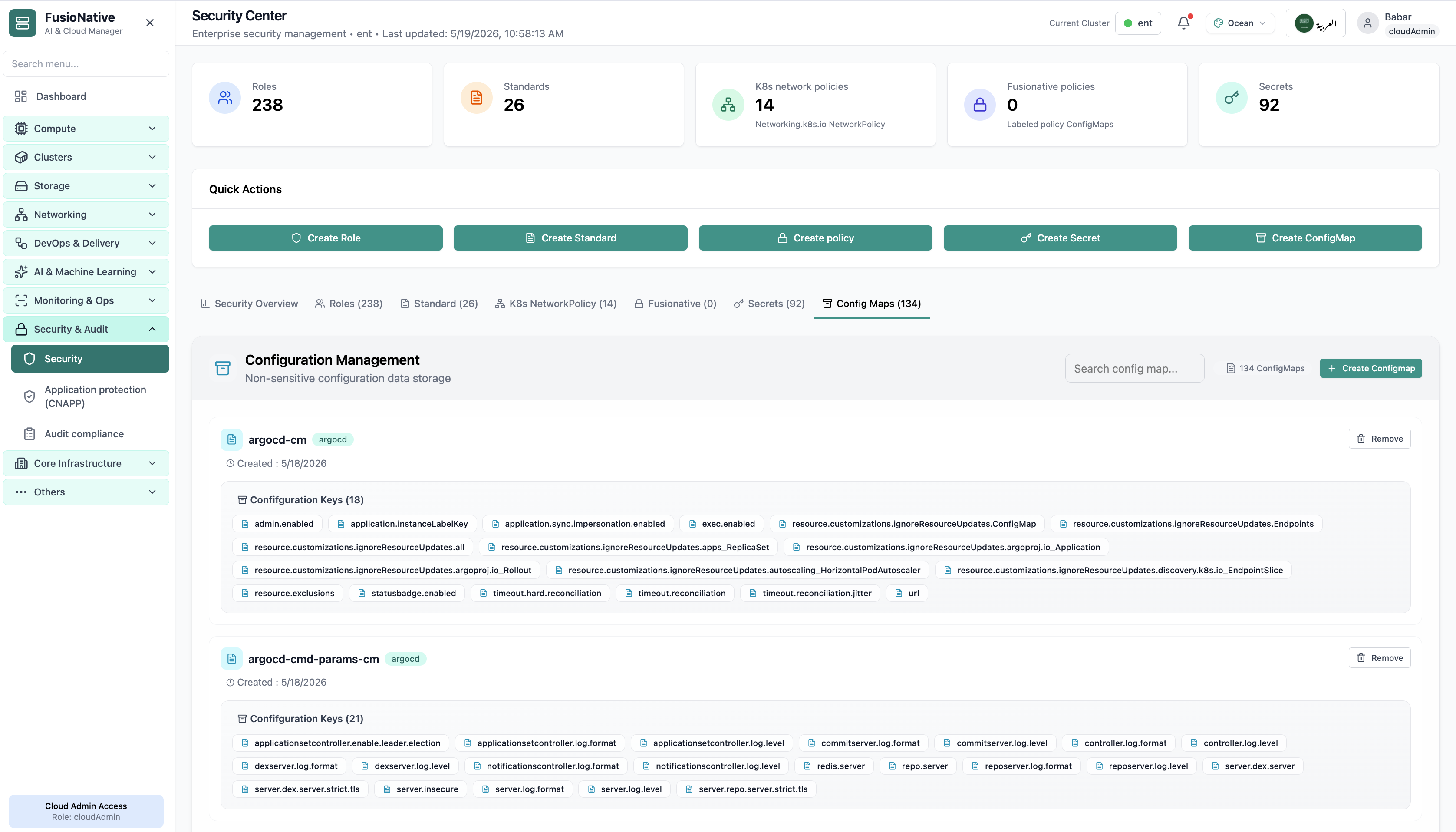The height and width of the screenshot is (832, 1456).
Task: Click the server.insecure key chip
Action: [420, 789]
